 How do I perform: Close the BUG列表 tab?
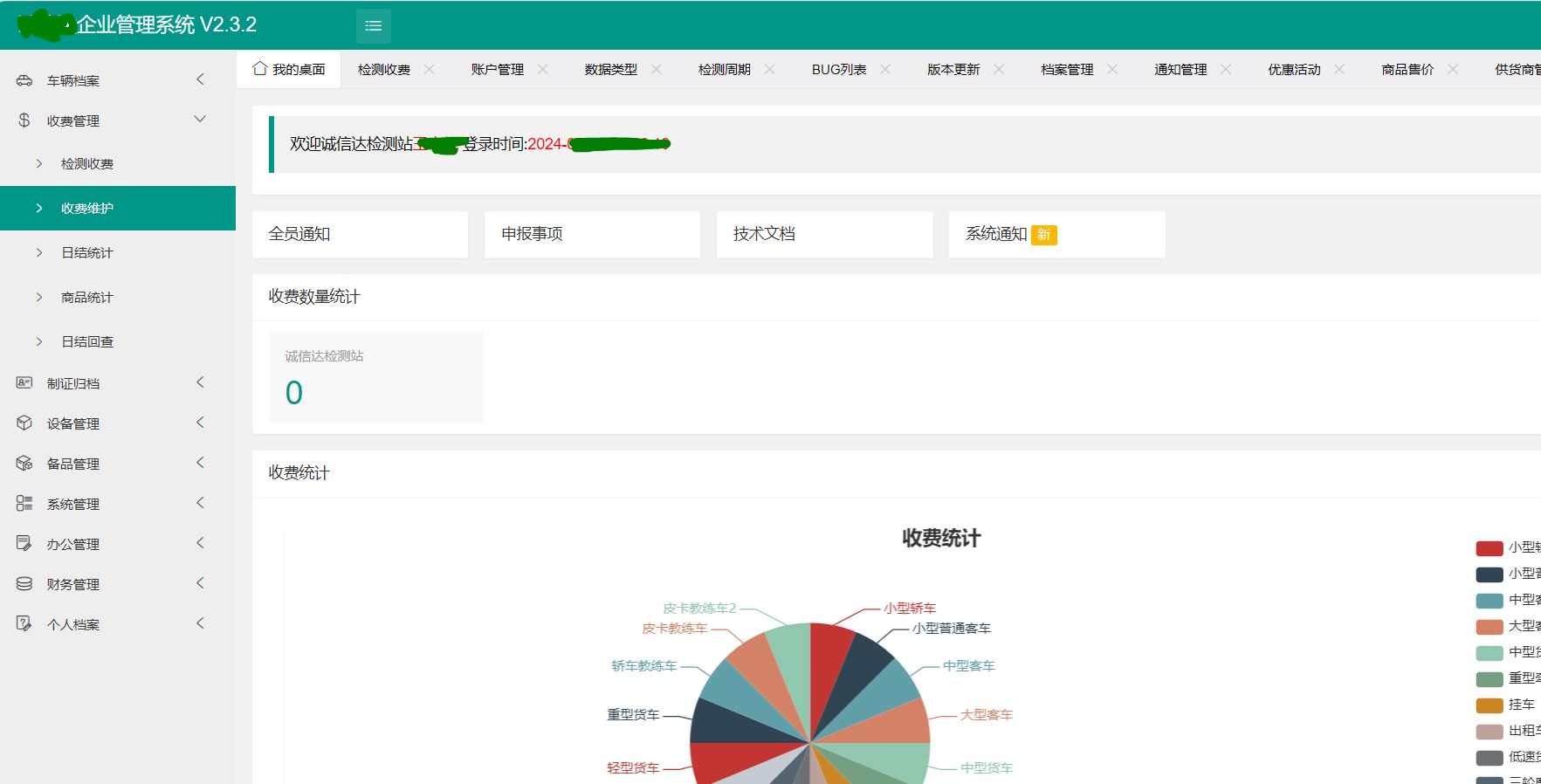(x=884, y=69)
